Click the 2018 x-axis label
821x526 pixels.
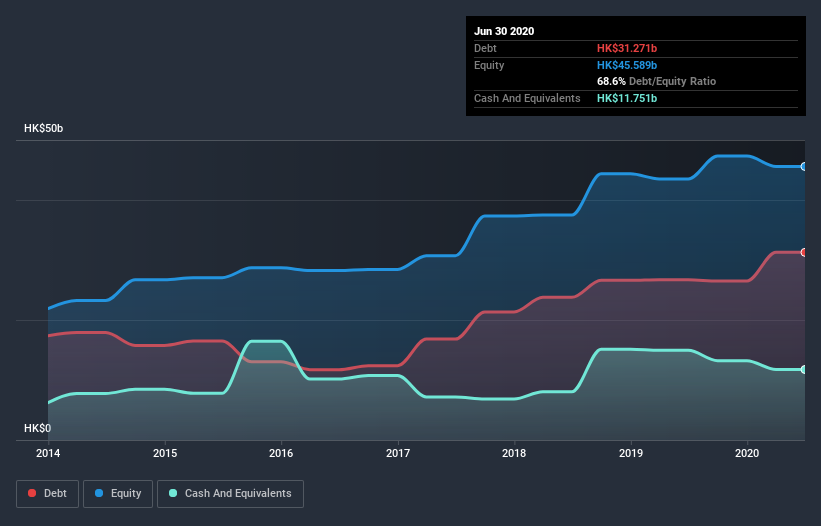tap(514, 453)
